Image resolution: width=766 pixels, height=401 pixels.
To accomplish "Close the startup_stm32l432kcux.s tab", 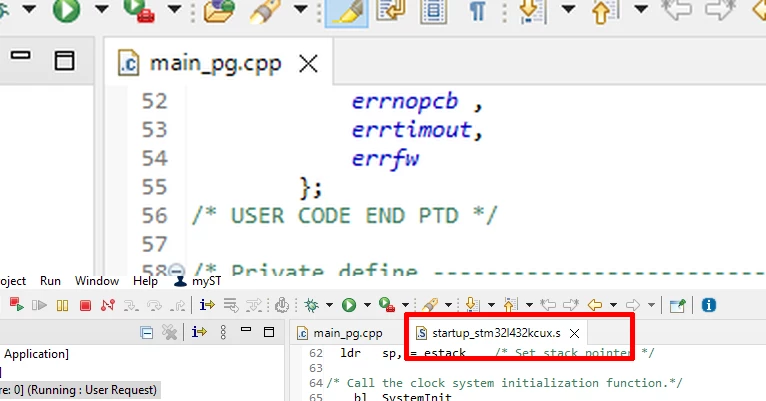I will (x=574, y=334).
